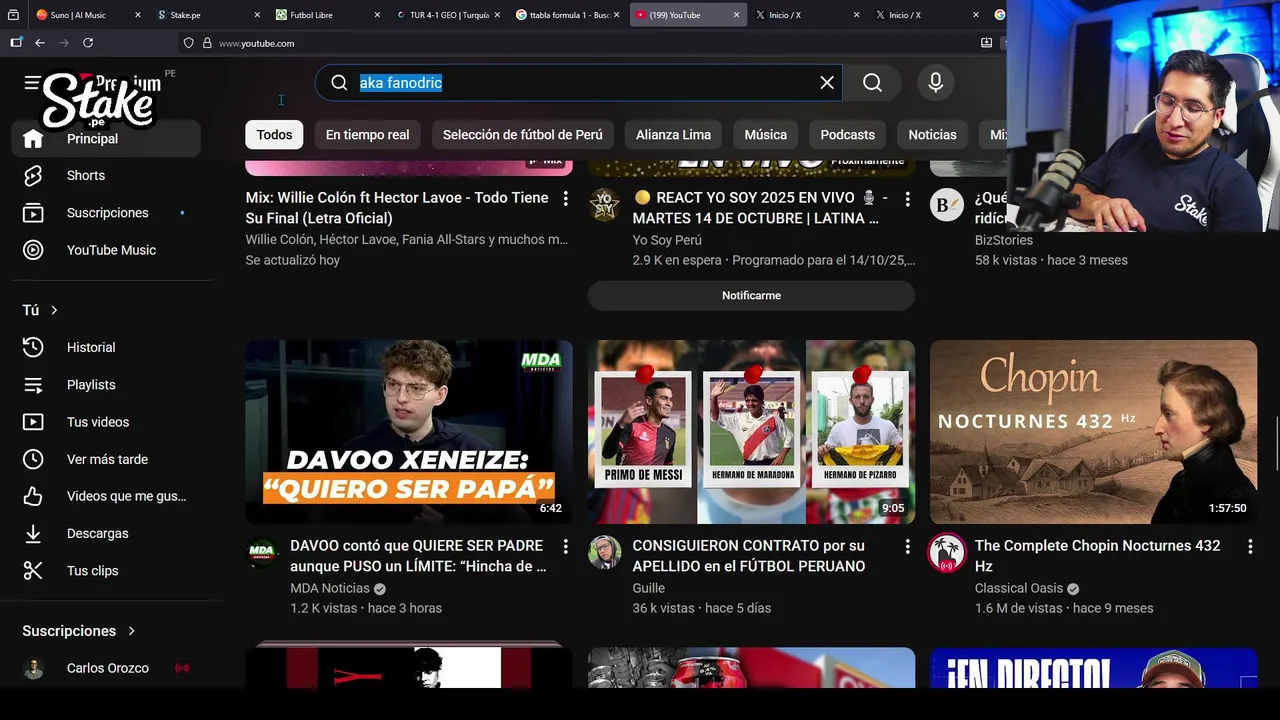The width and height of the screenshot is (1280, 720).
Task: Open the Chopin Nocturnes 432 Hz thumbnail
Action: click(1093, 432)
